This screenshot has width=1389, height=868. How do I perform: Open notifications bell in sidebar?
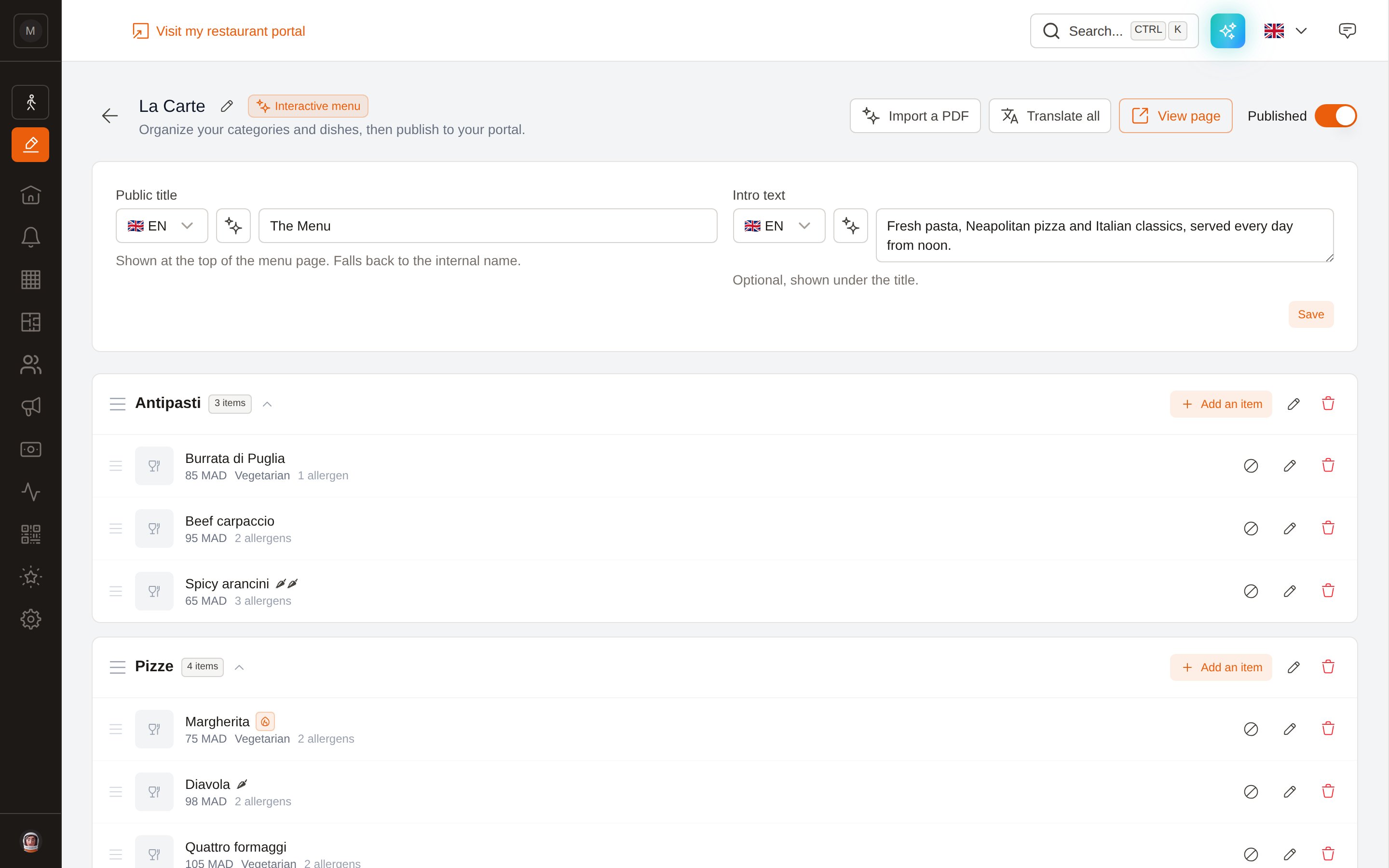click(30, 237)
